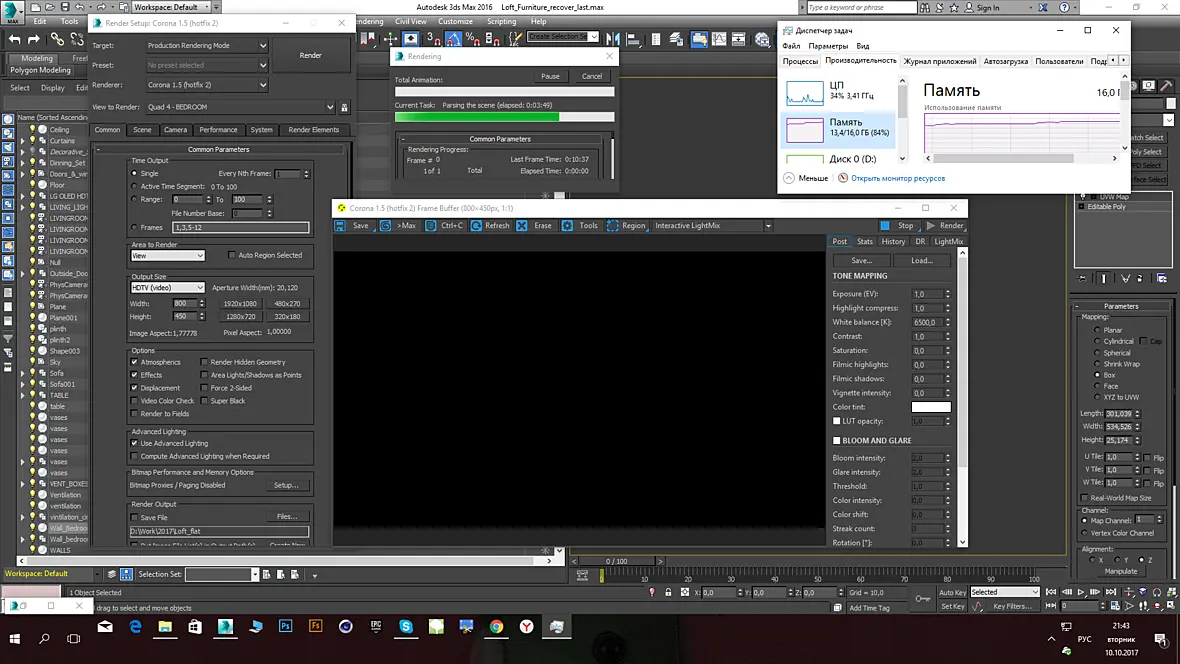Enable BLOOM AND GLARE checkbox
Image resolution: width=1180 pixels, height=664 pixels.
pyautogui.click(x=836, y=440)
